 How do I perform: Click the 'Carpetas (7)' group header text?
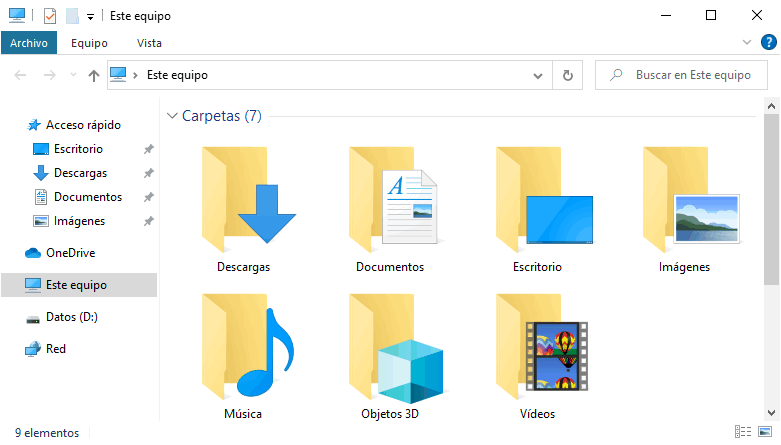pyautogui.click(x=222, y=116)
